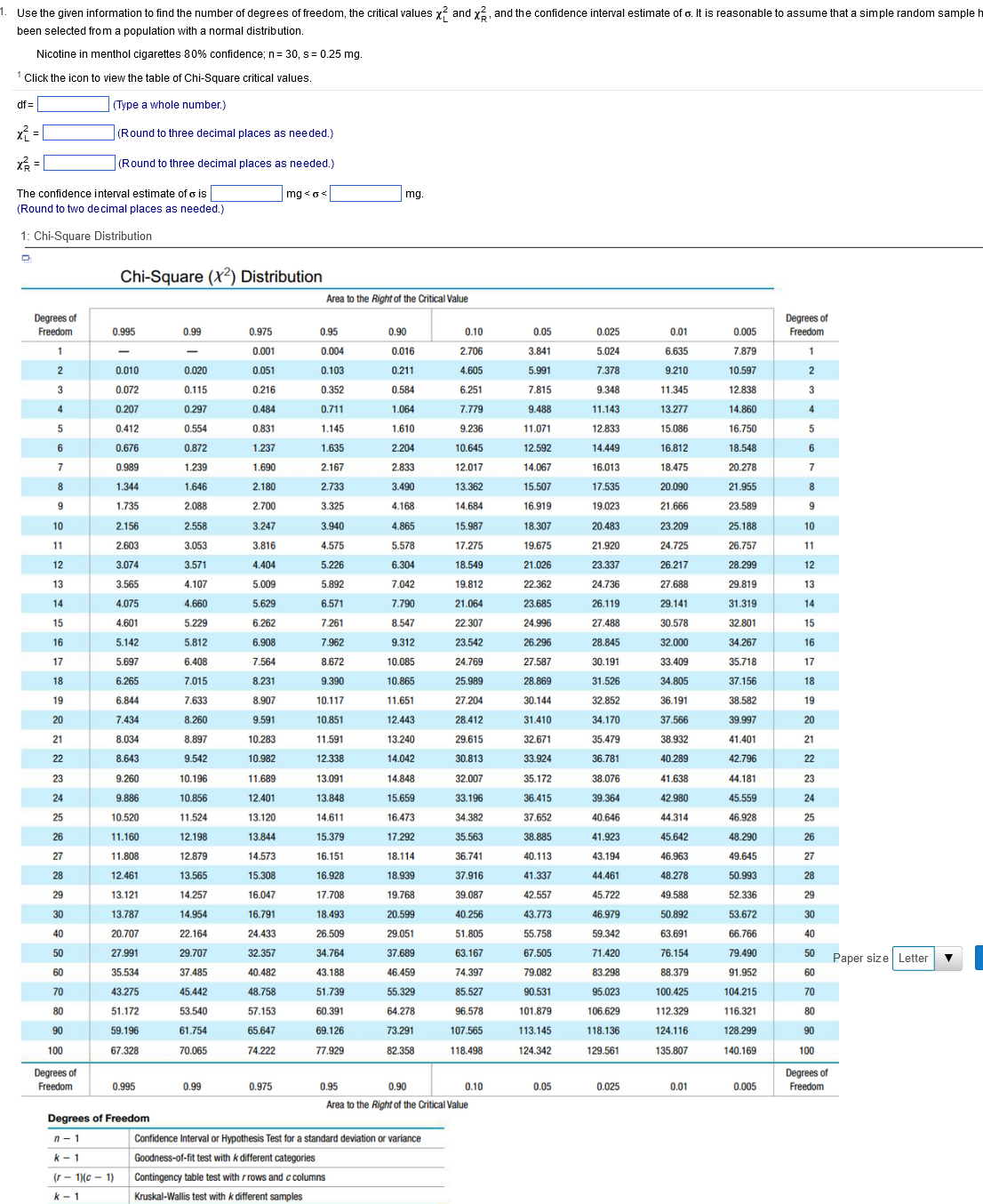Click the value 67.505 in row 50
This screenshot has height=1204, width=983.
click(x=538, y=953)
